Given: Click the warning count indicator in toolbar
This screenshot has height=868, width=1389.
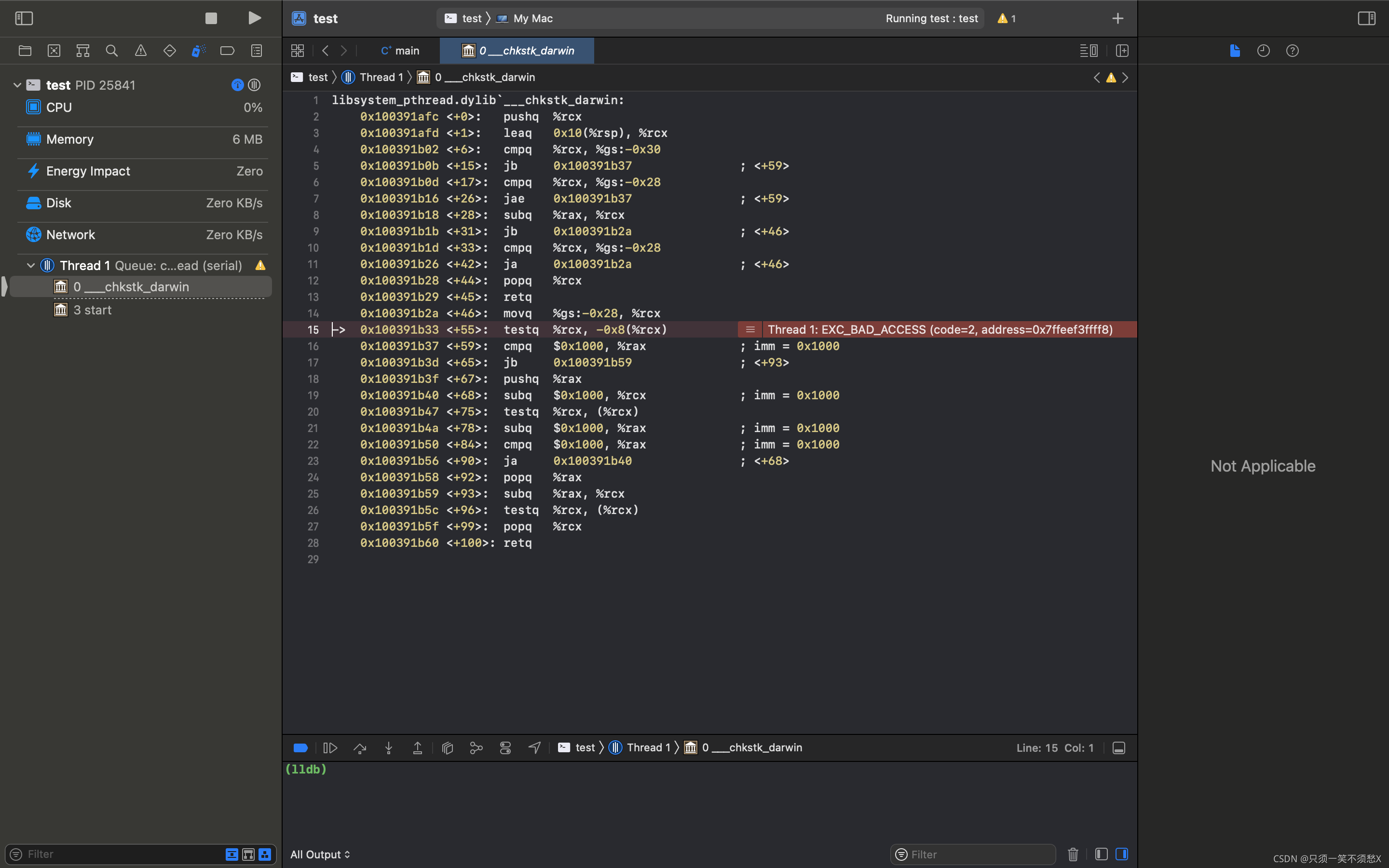Looking at the screenshot, I should [x=1006, y=18].
